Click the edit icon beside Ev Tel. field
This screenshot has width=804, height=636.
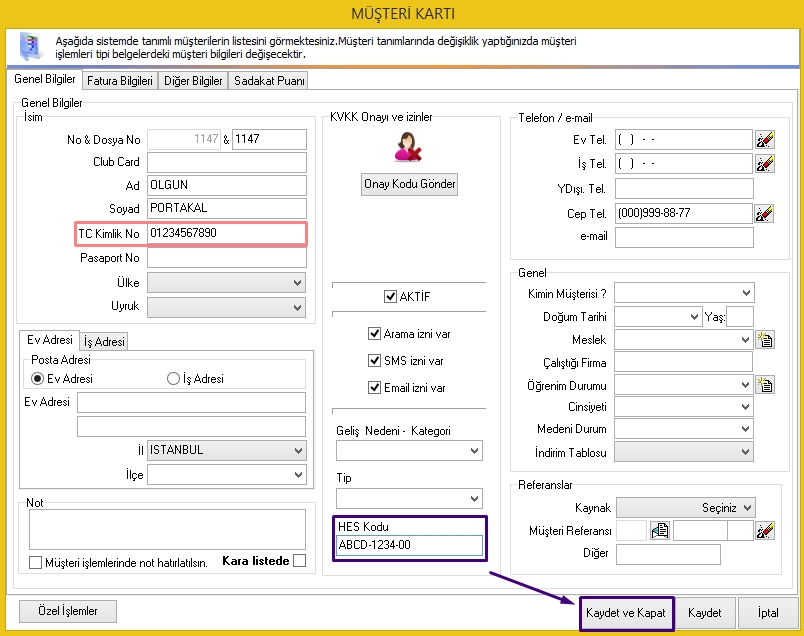[x=765, y=140]
